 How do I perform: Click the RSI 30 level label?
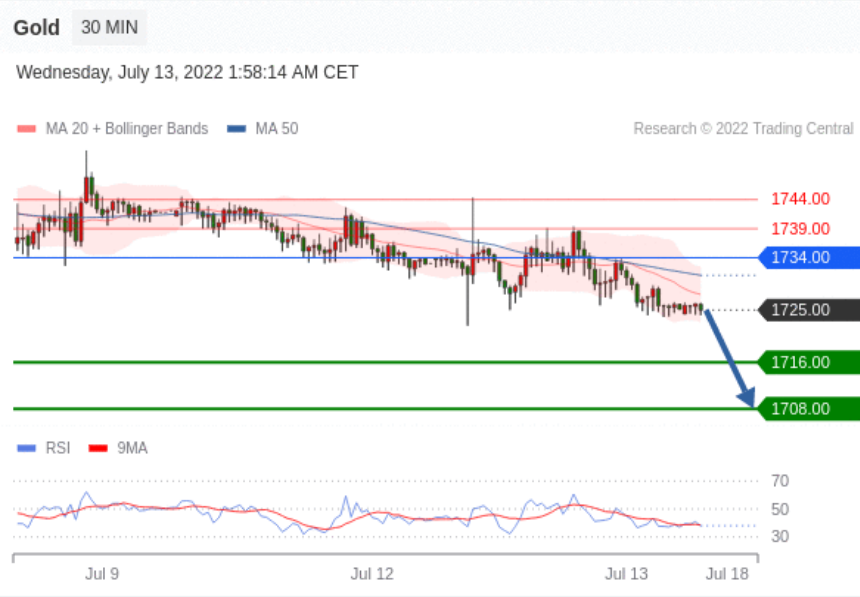(780, 536)
